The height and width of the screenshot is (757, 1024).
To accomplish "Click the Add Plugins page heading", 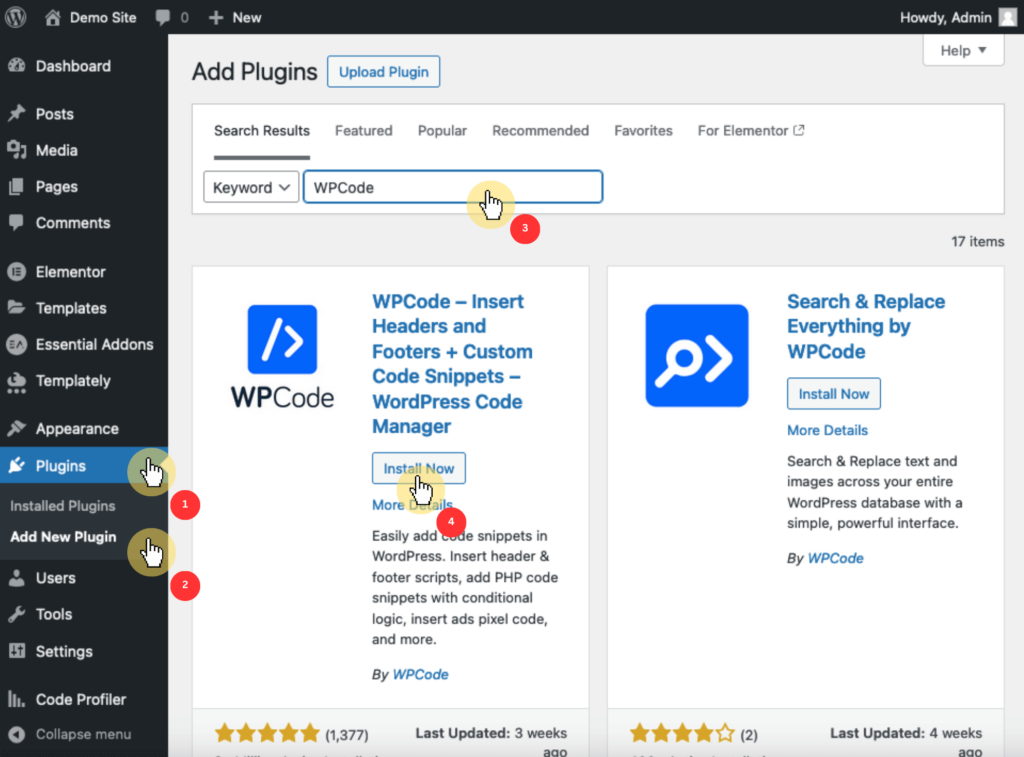I will [255, 72].
